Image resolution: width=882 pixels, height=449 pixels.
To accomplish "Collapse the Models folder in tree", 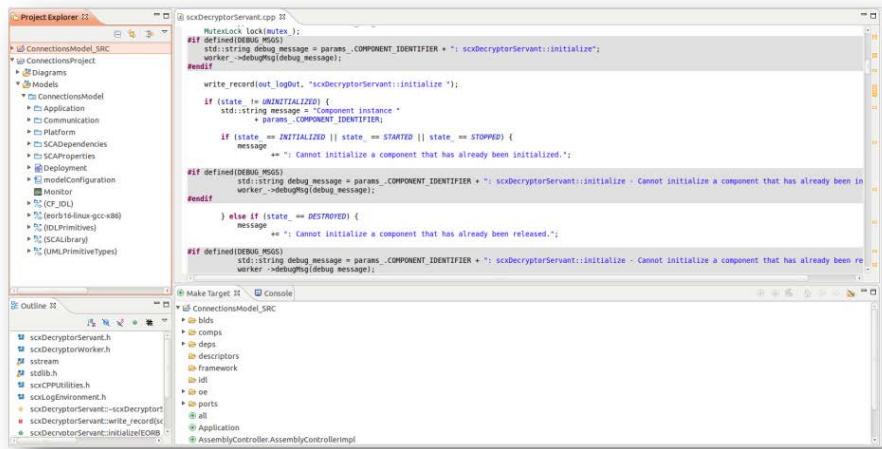I will point(18,84).
